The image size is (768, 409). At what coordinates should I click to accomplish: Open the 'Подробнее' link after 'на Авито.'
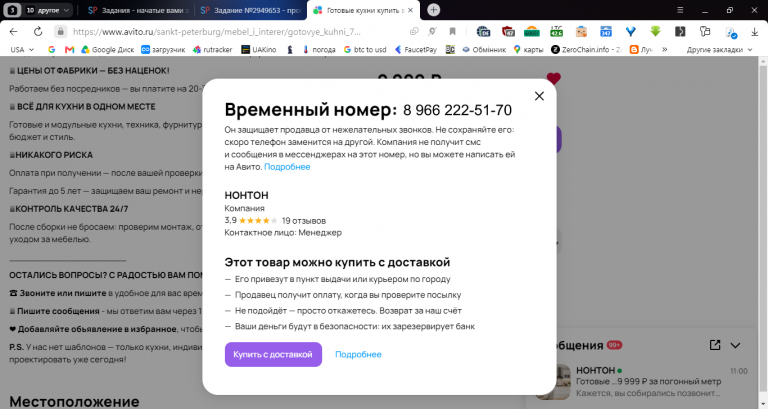[x=287, y=167]
